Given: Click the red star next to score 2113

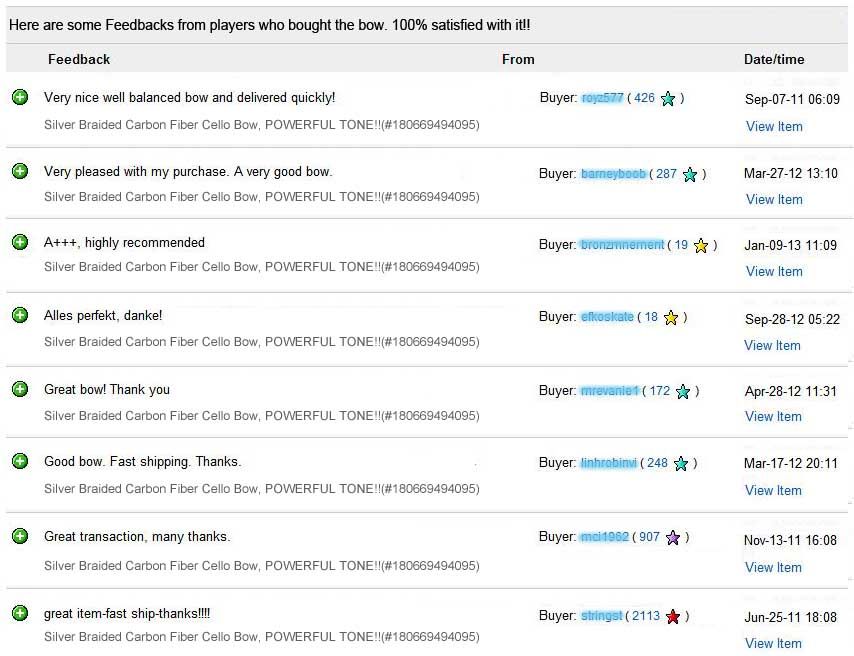Looking at the screenshot, I should [x=673, y=617].
